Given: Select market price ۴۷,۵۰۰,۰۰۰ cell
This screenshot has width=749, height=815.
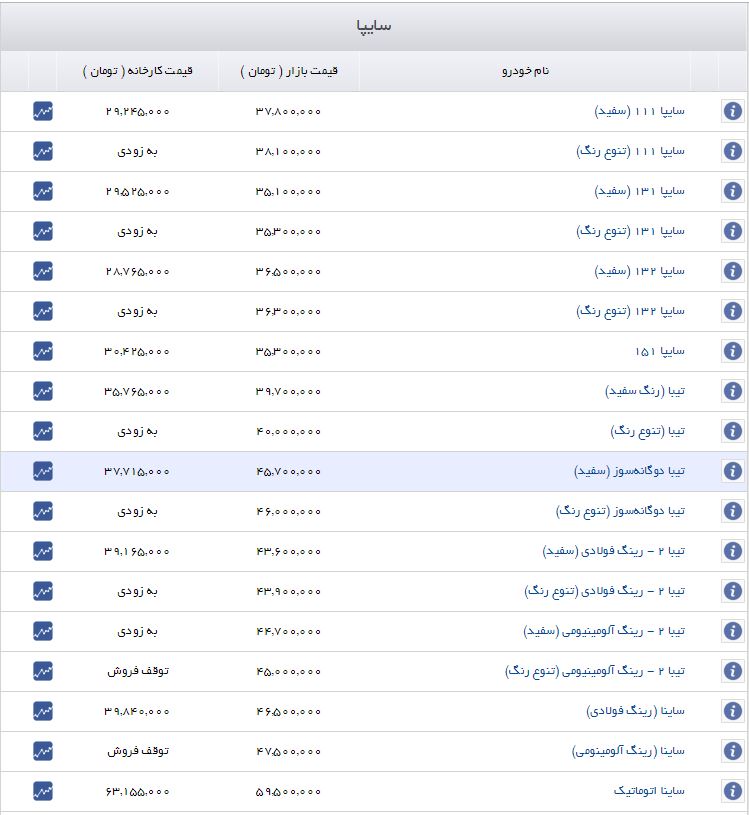Looking at the screenshot, I should [x=288, y=752].
